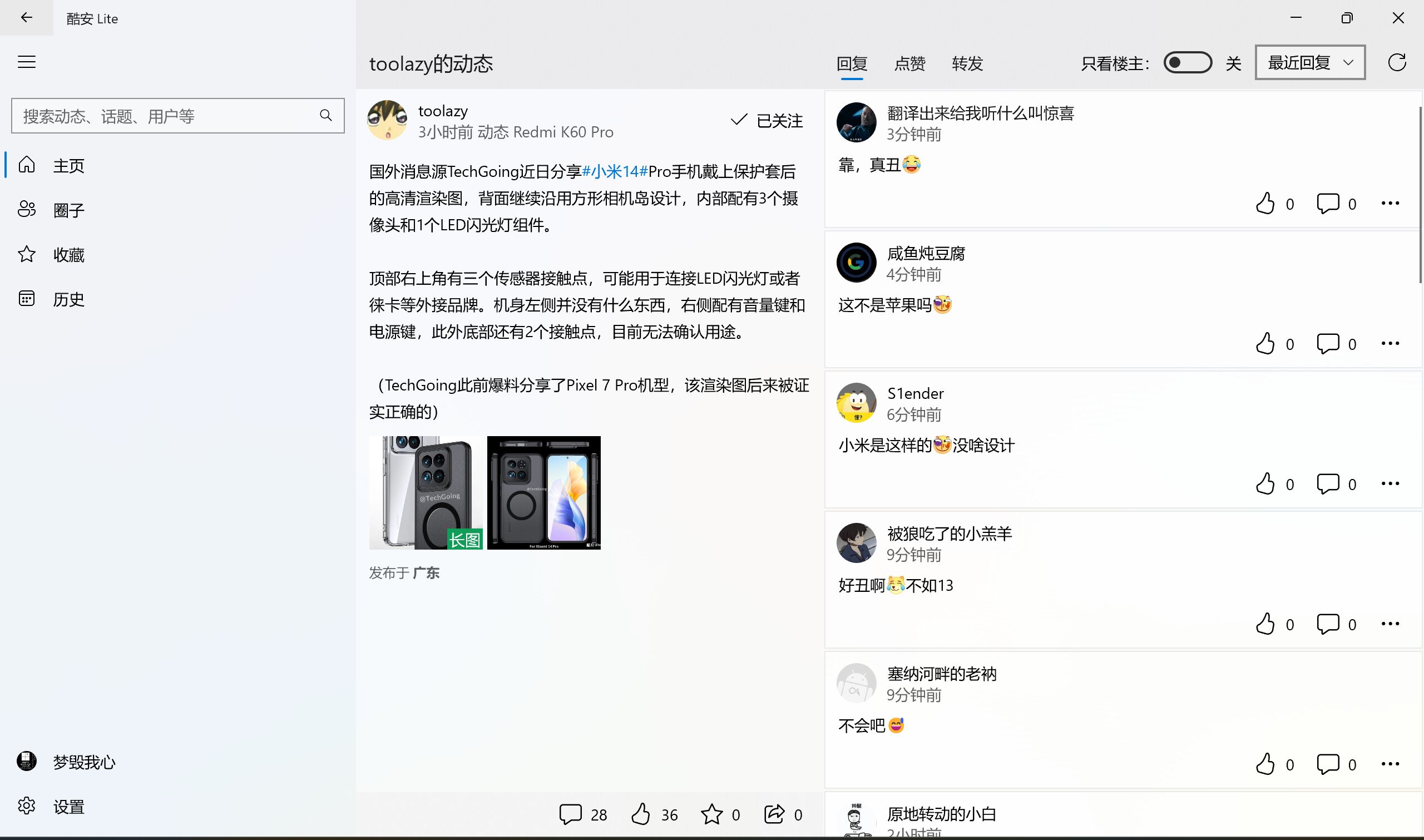Focus the search input field
1424x840 pixels.
(x=177, y=116)
